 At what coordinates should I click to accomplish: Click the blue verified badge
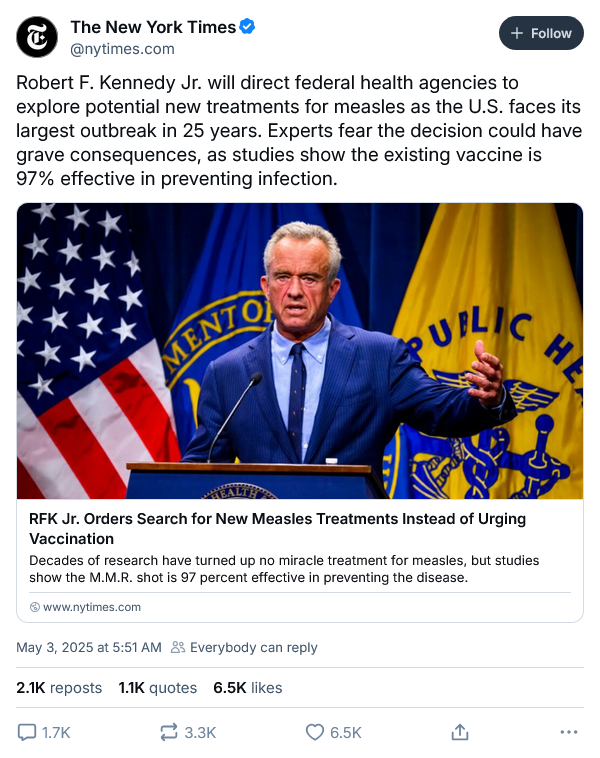[x=247, y=28]
